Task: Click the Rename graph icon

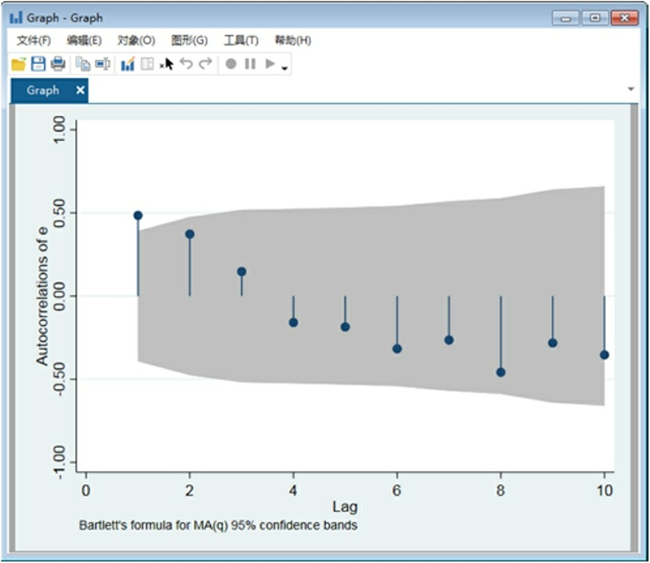Action: pos(102,64)
